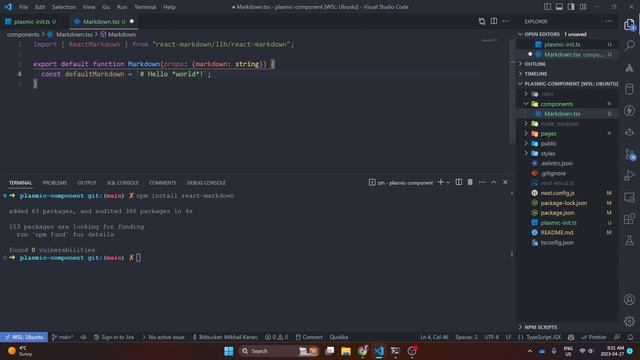The width and height of the screenshot is (640, 360).
Task: Kill terminal with trash icon
Action: 470,182
